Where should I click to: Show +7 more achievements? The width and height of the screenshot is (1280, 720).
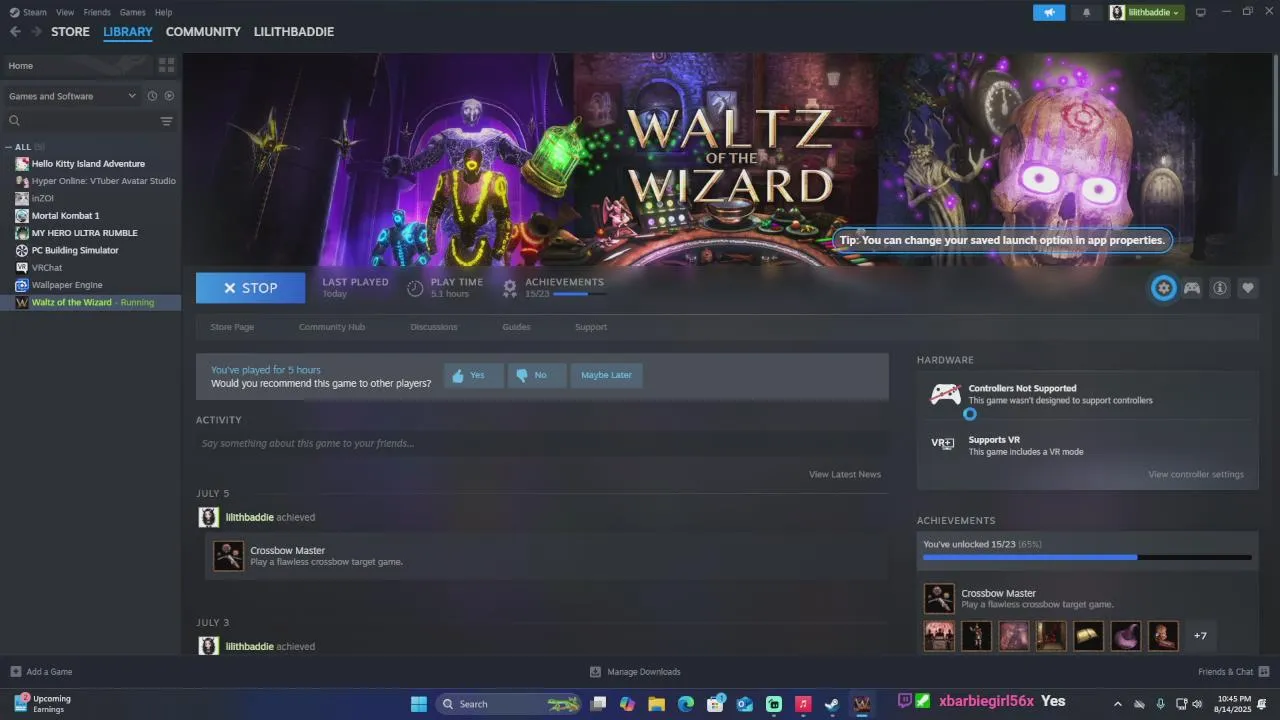click(x=1200, y=636)
